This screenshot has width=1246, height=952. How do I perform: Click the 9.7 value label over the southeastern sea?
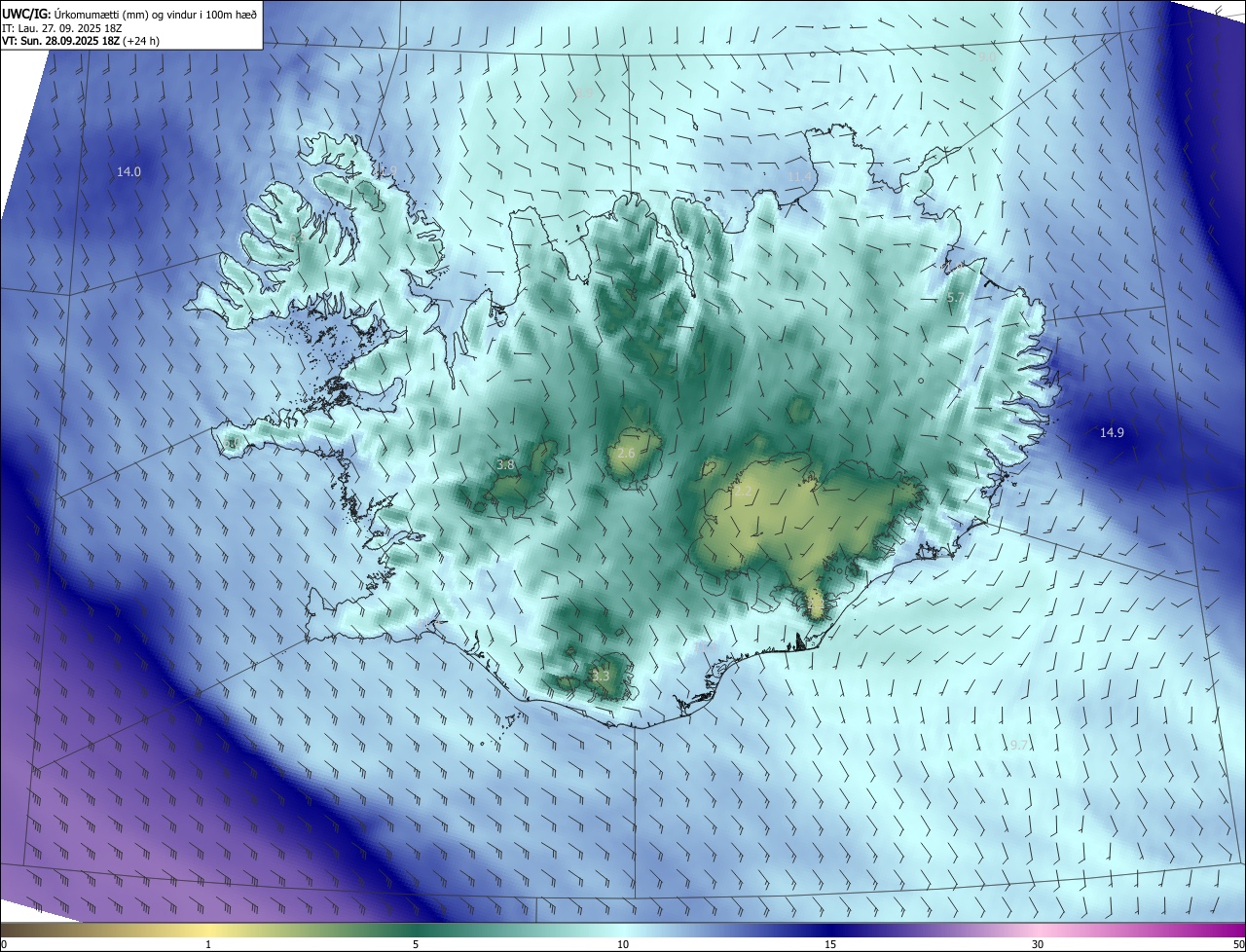click(1018, 745)
